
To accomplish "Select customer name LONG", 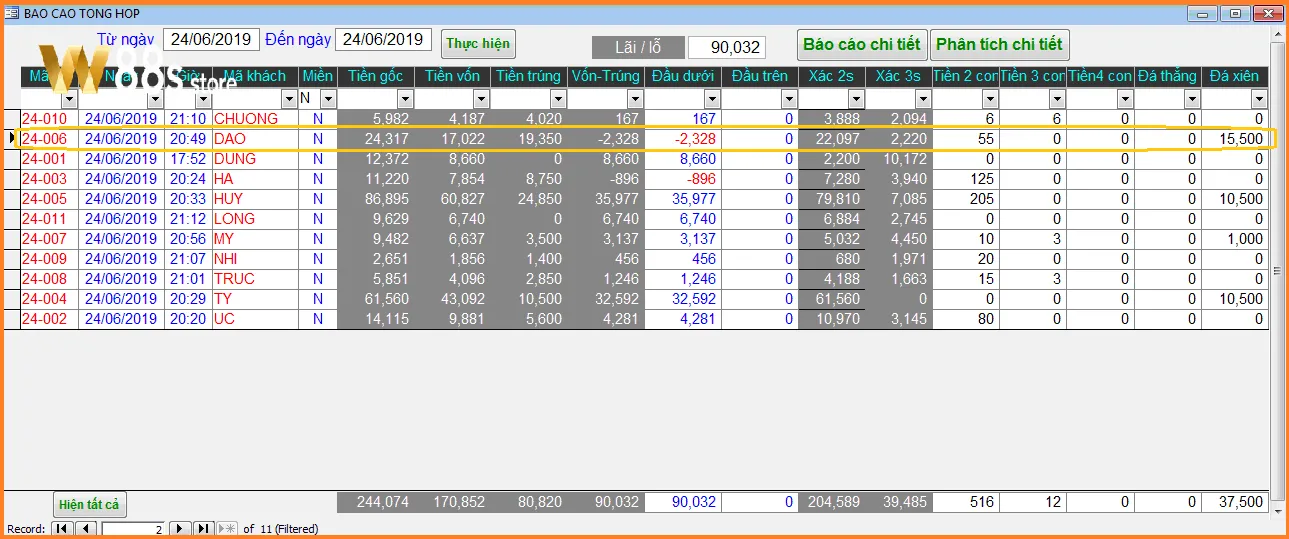I will click(234, 219).
